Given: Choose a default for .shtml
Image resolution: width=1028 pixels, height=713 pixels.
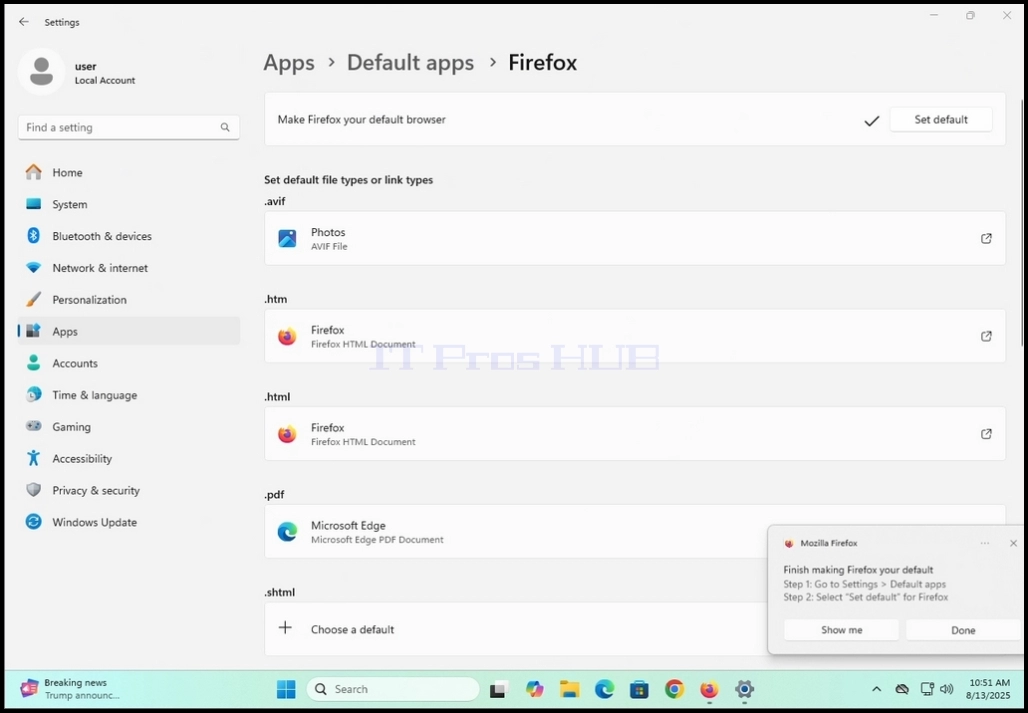Looking at the screenshot, I should click(516, 629).
